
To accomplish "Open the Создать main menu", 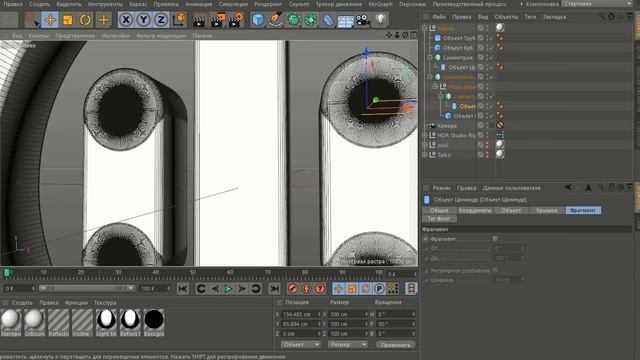I will pyautogui.click(x=39, y=4).
